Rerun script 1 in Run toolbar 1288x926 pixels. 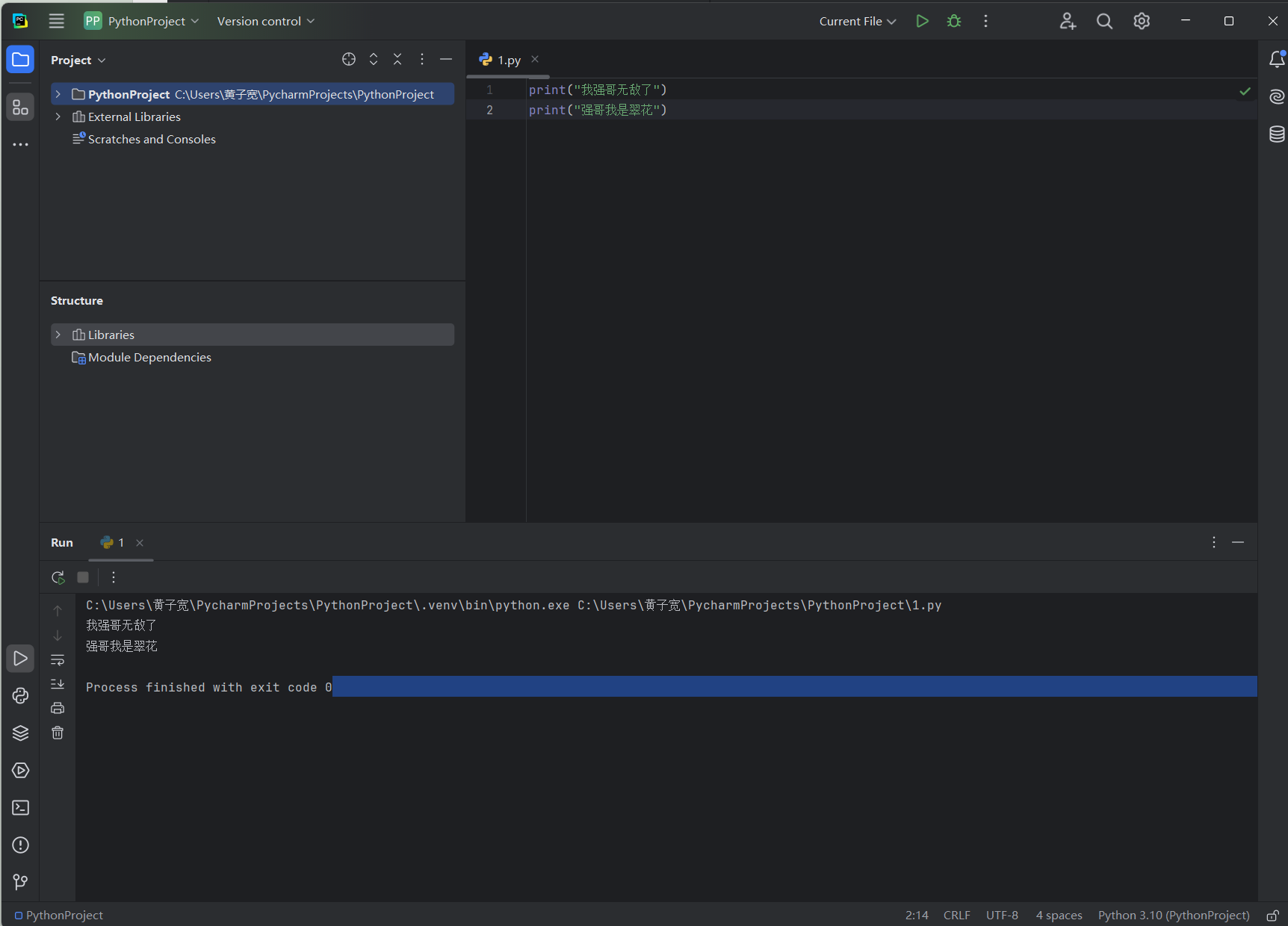tap(58, 577)
